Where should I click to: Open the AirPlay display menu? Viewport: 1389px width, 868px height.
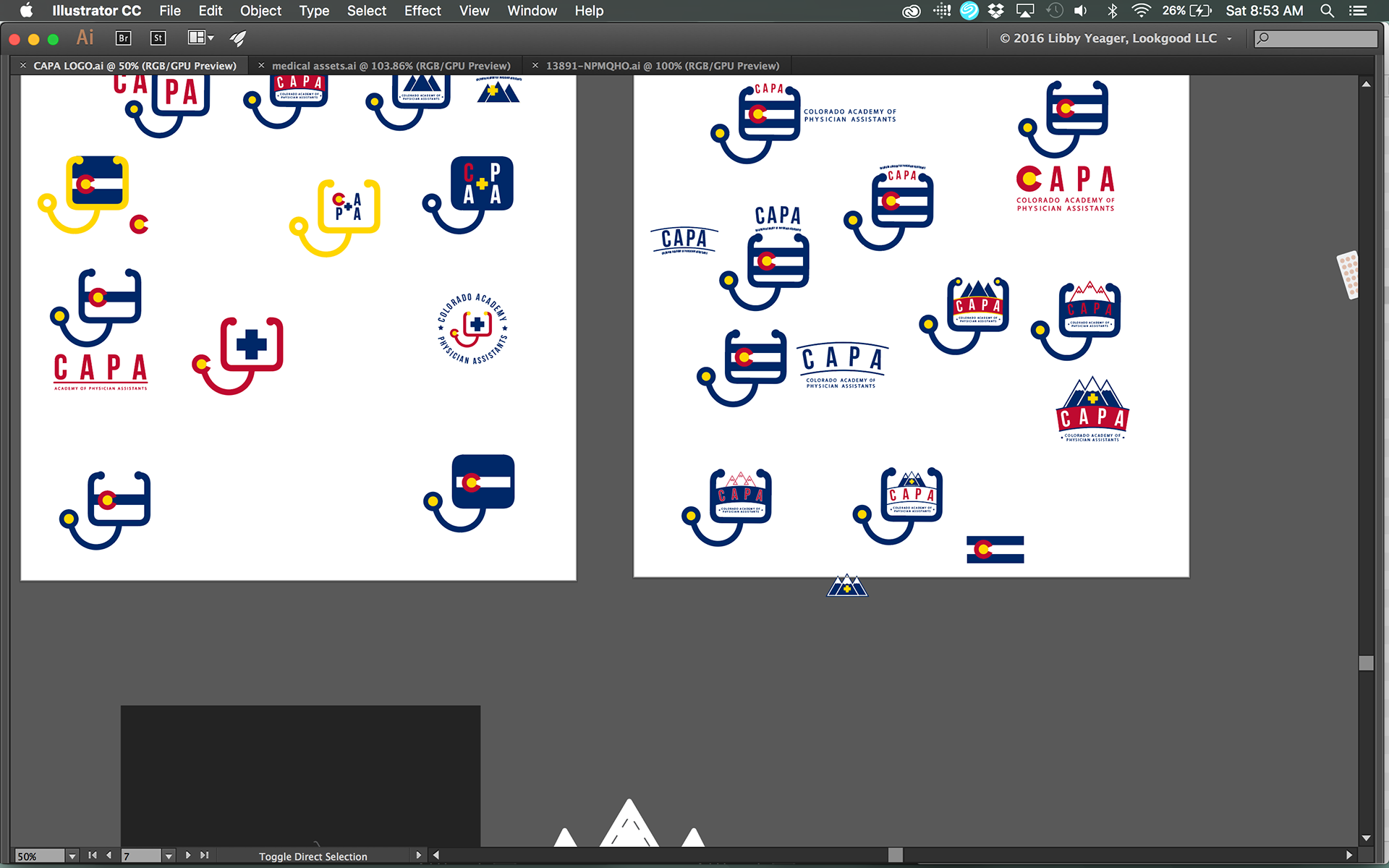point(1025,11)
